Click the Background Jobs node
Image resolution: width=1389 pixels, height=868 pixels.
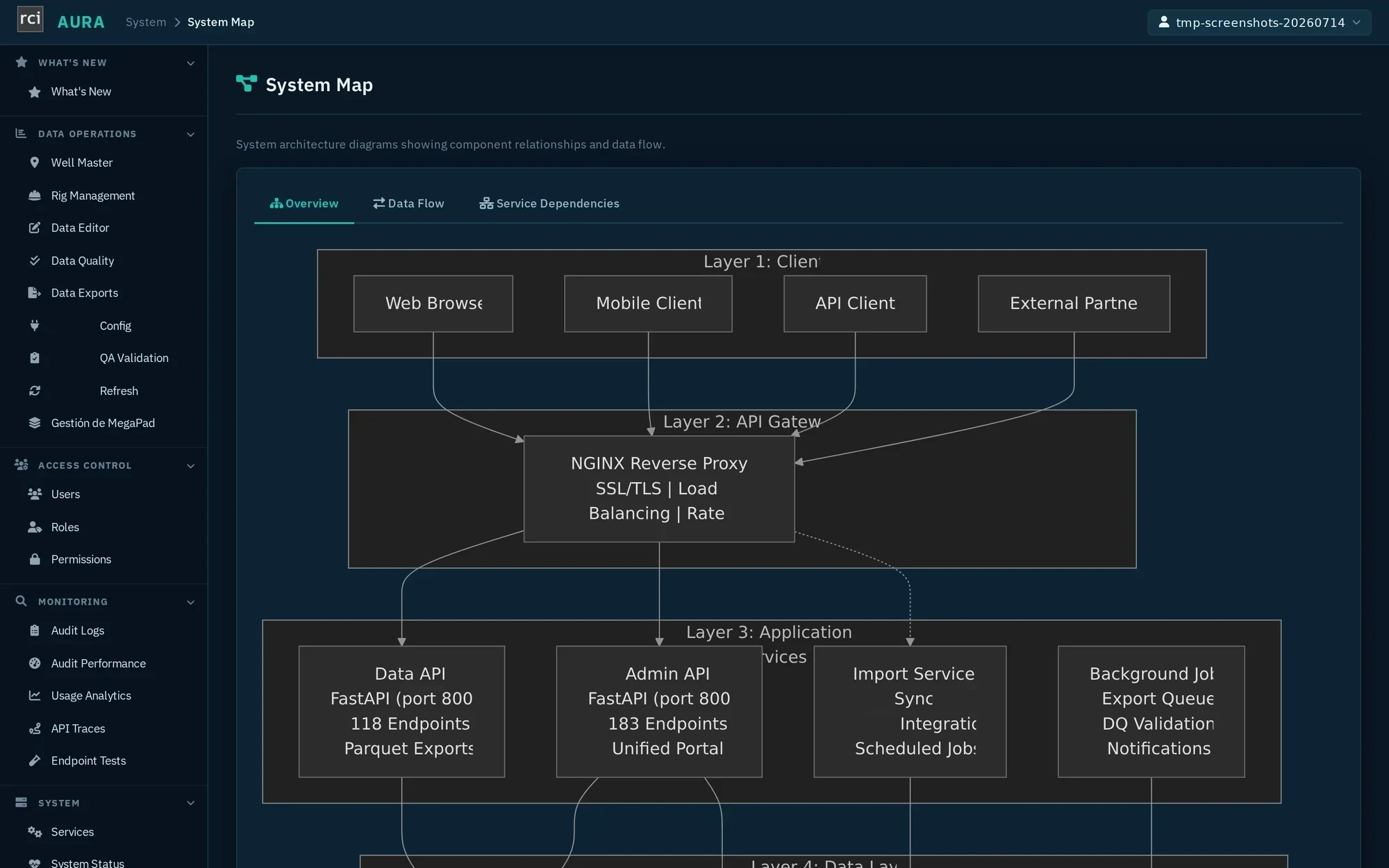1151,712
